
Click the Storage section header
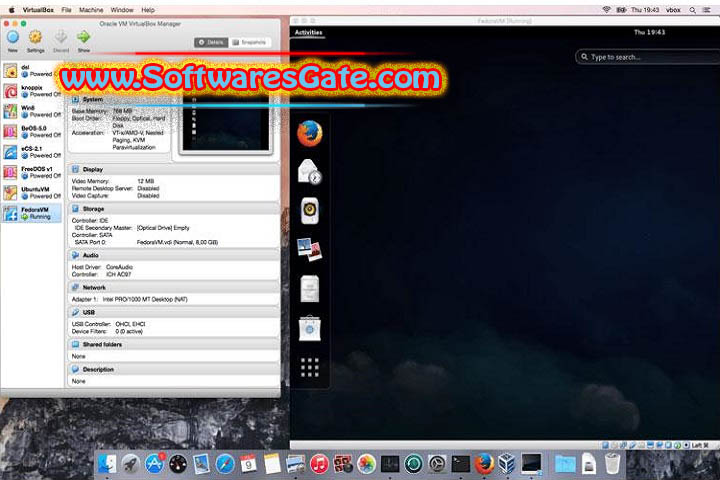pyautogui.click(x=174, y=209)
